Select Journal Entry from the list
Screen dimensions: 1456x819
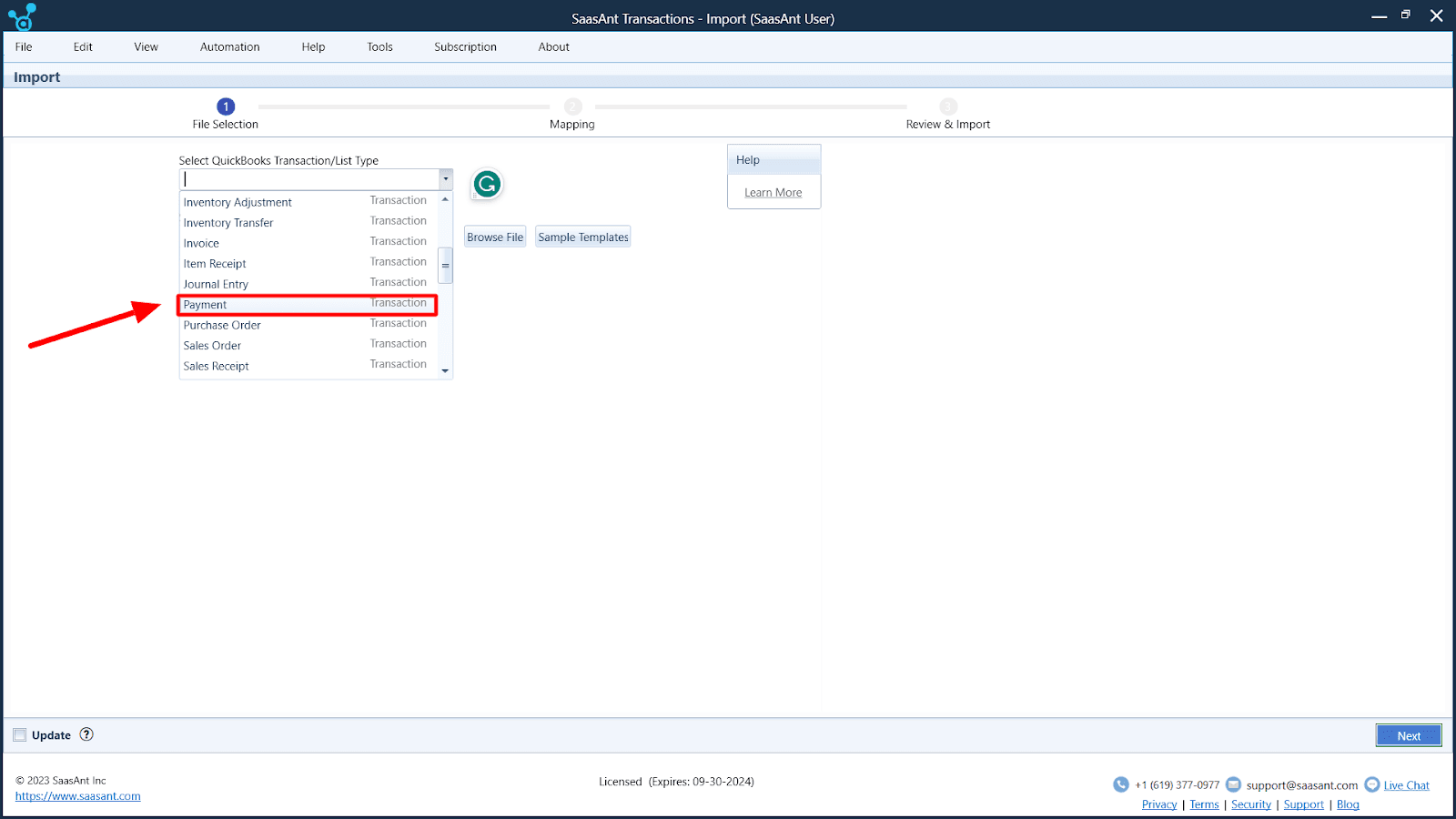pyautogui.click(x=308, y=284)
